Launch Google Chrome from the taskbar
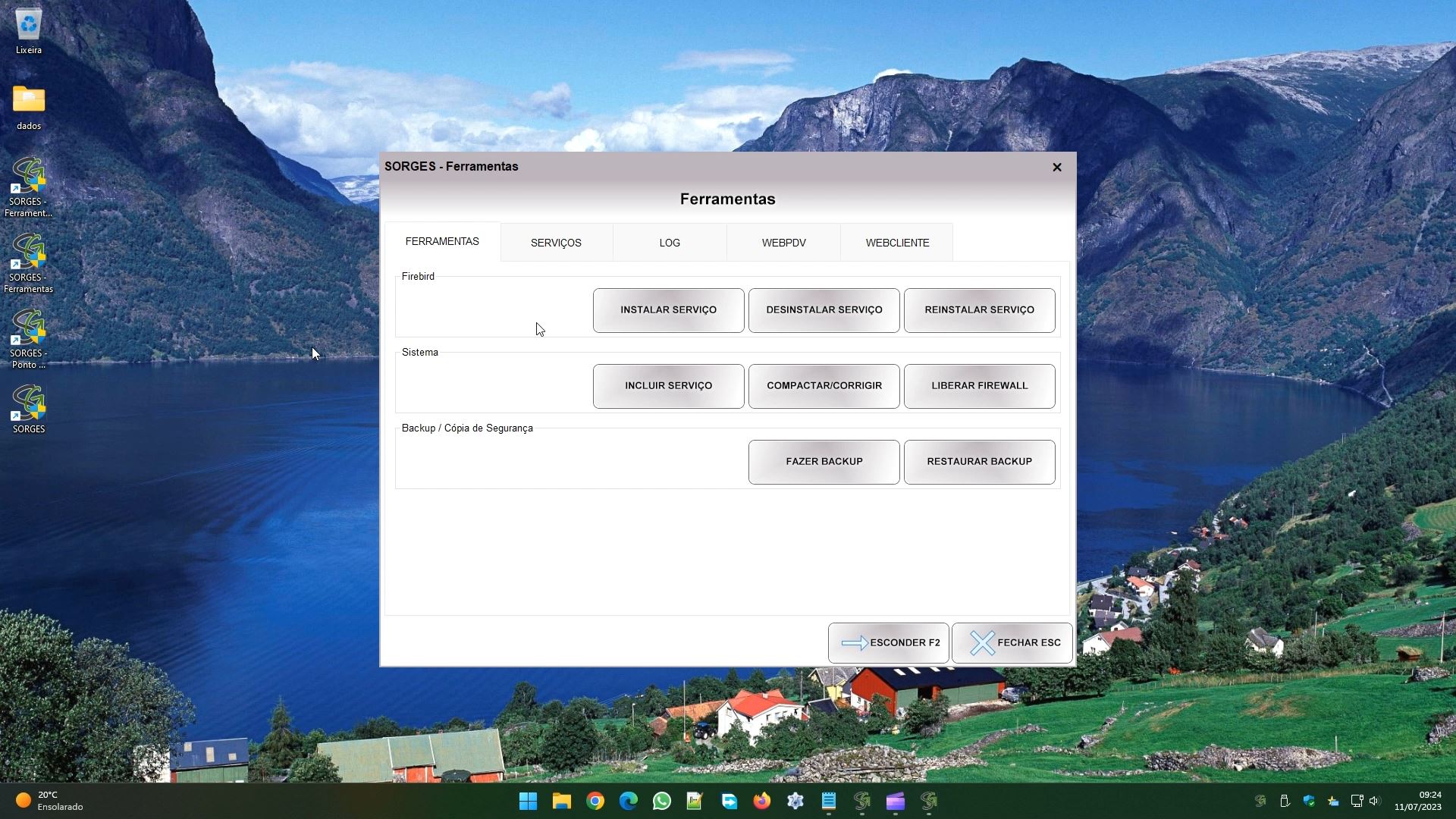This screenshot has width=1456, height=819. [595, 801]
